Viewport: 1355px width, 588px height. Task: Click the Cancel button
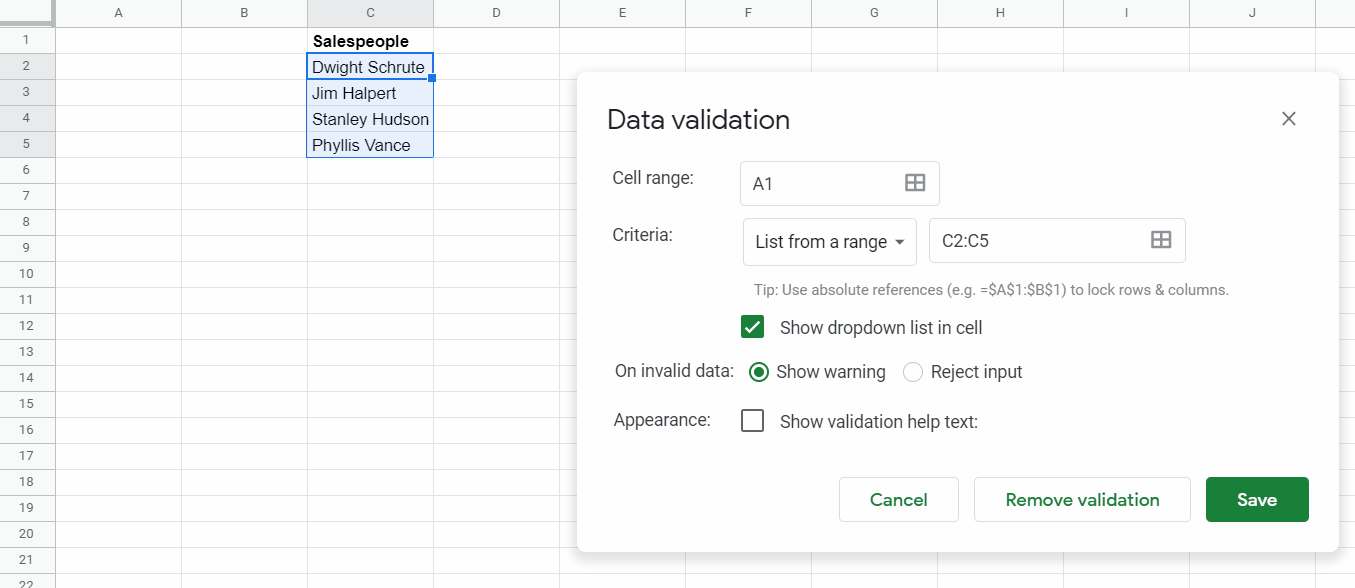[x=898, y=499]
